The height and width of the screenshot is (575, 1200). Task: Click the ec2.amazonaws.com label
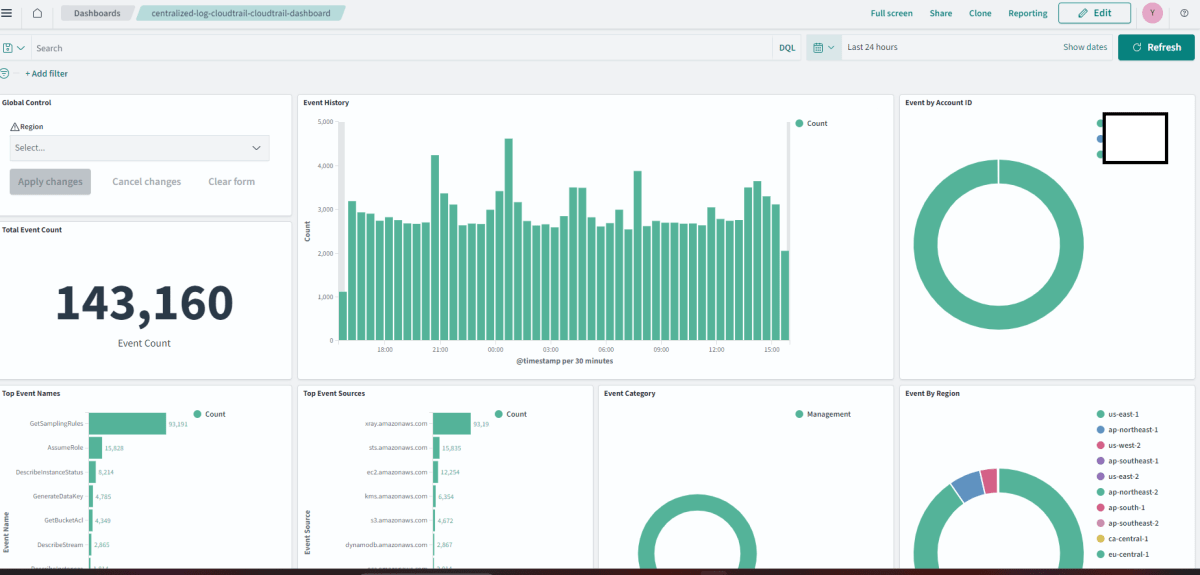pos(398,471)
